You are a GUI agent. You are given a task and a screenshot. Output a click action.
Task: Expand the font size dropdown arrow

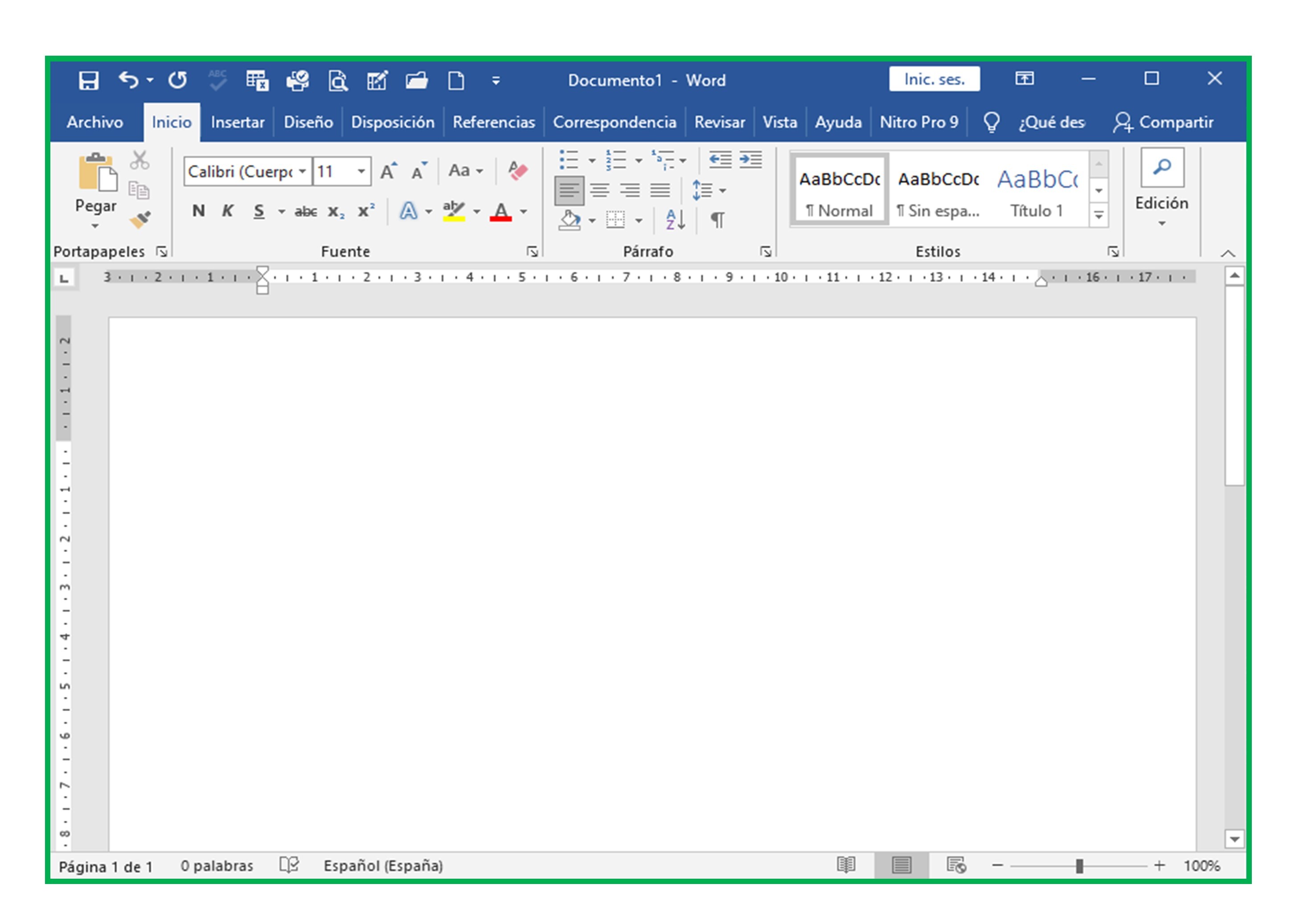[361, 172]
